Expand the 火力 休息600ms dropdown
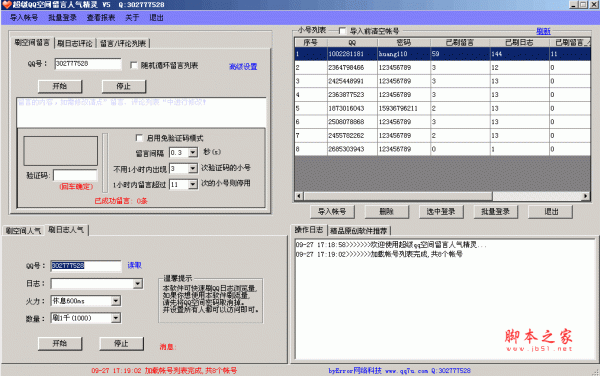This screenshot has height=376, width=600. [116, 301]
